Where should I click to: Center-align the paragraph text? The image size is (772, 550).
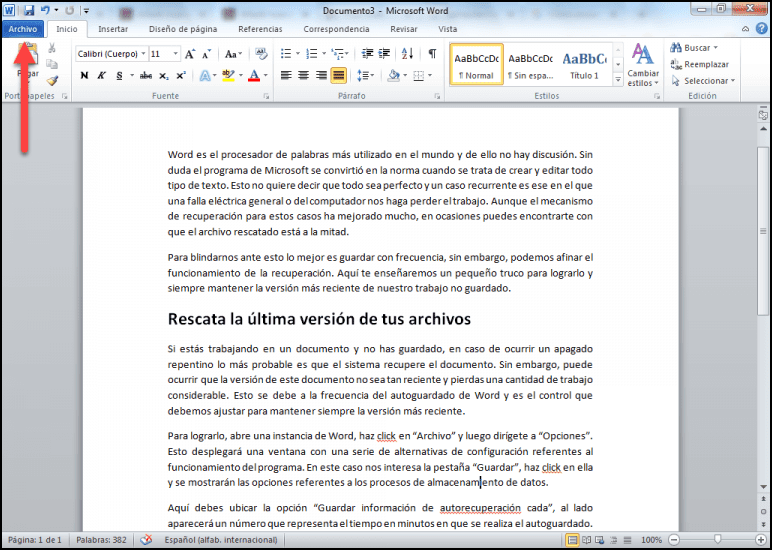coord(303,76)
